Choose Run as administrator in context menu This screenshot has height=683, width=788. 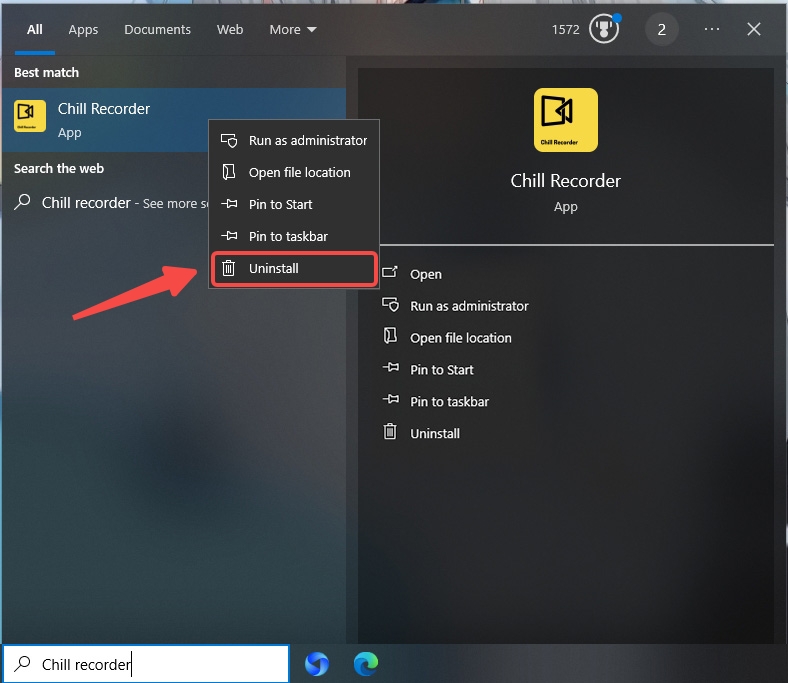293,141
